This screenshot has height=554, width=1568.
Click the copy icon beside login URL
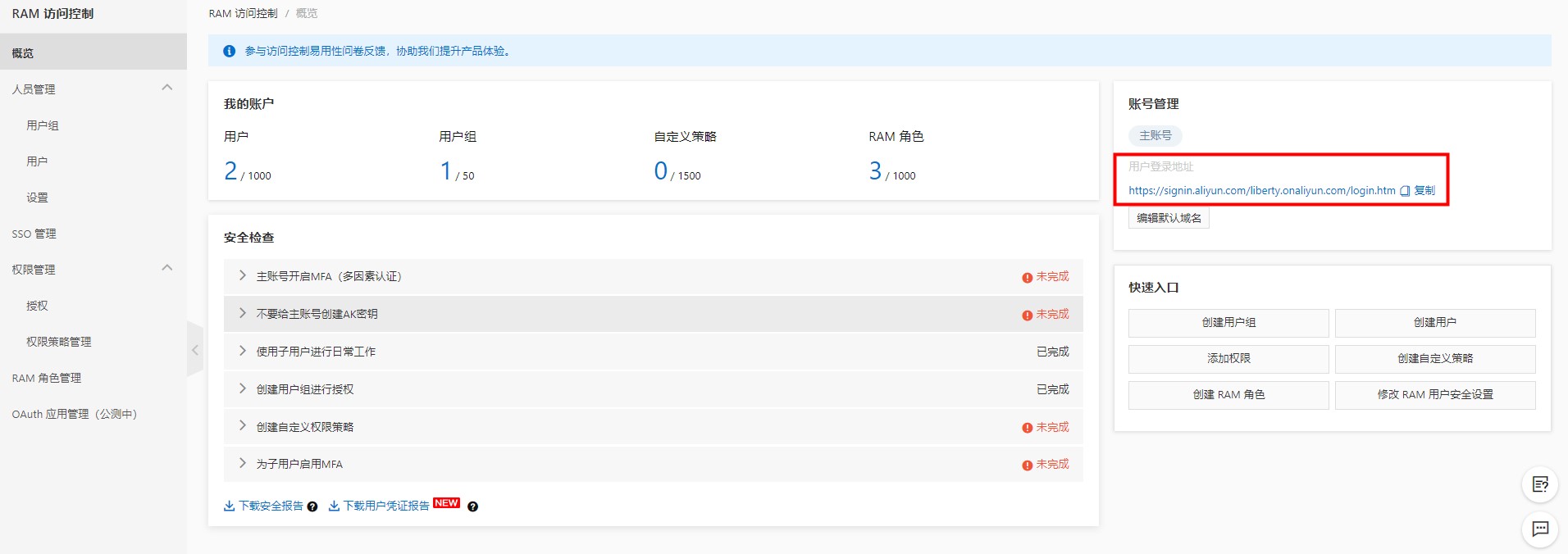coord(1405,191)
